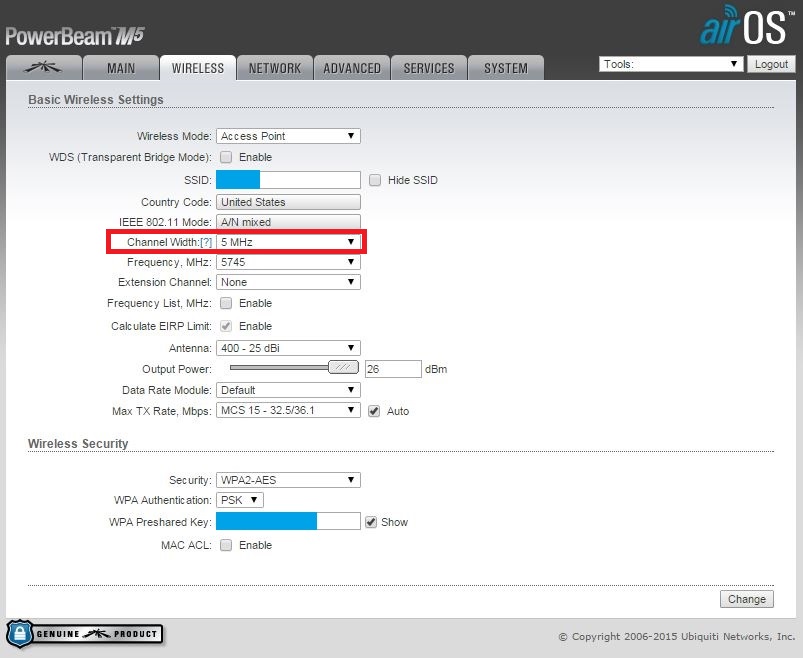Open the Antenna dropdown

pyautogui.click(x=288, y=348)
